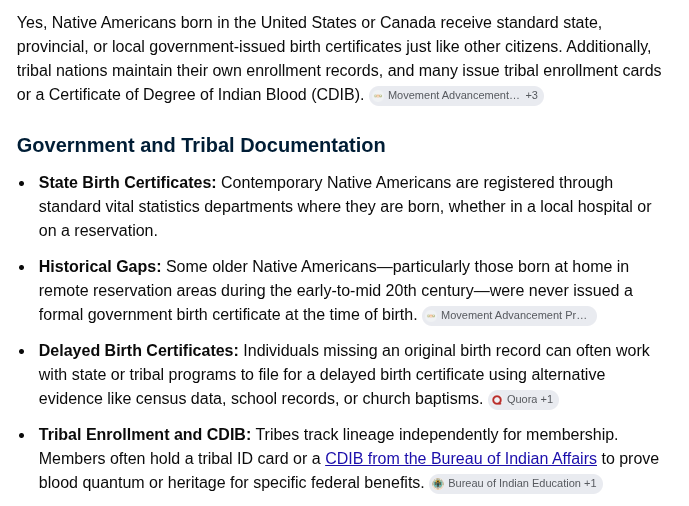The height and width of the screenshot is (506, 689).
Task: Click the Movement Advancement favicon in first citation
Action: [378, 96]
